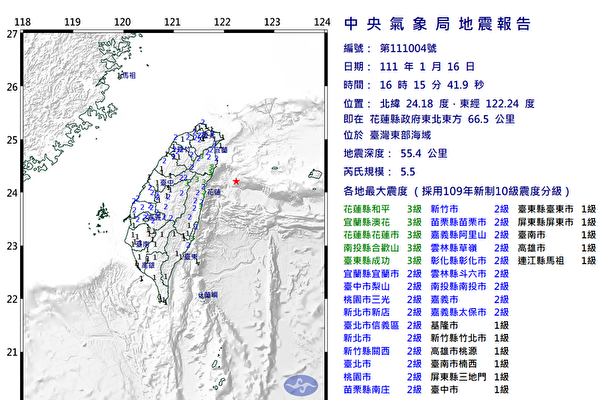The width and height of the screenshot is (600, 400).
Task: Click the 嘉義縣阿里山 intensity row
Action: 470,235
